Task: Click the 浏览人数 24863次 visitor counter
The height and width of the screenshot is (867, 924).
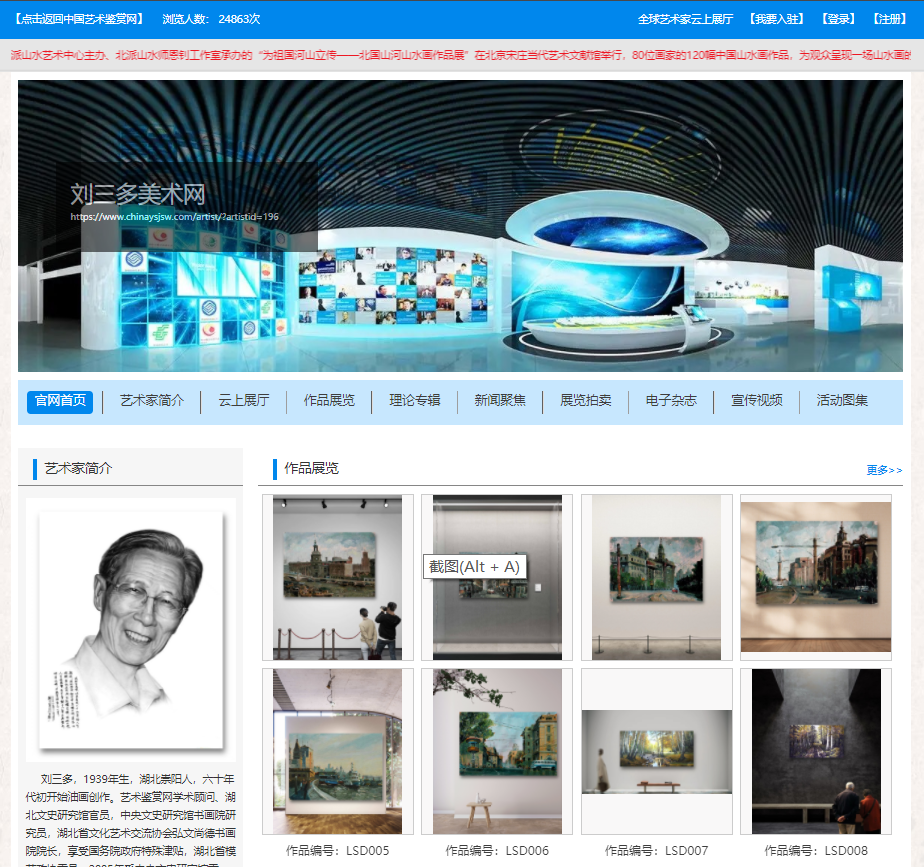Action: (x=211, y=19)
